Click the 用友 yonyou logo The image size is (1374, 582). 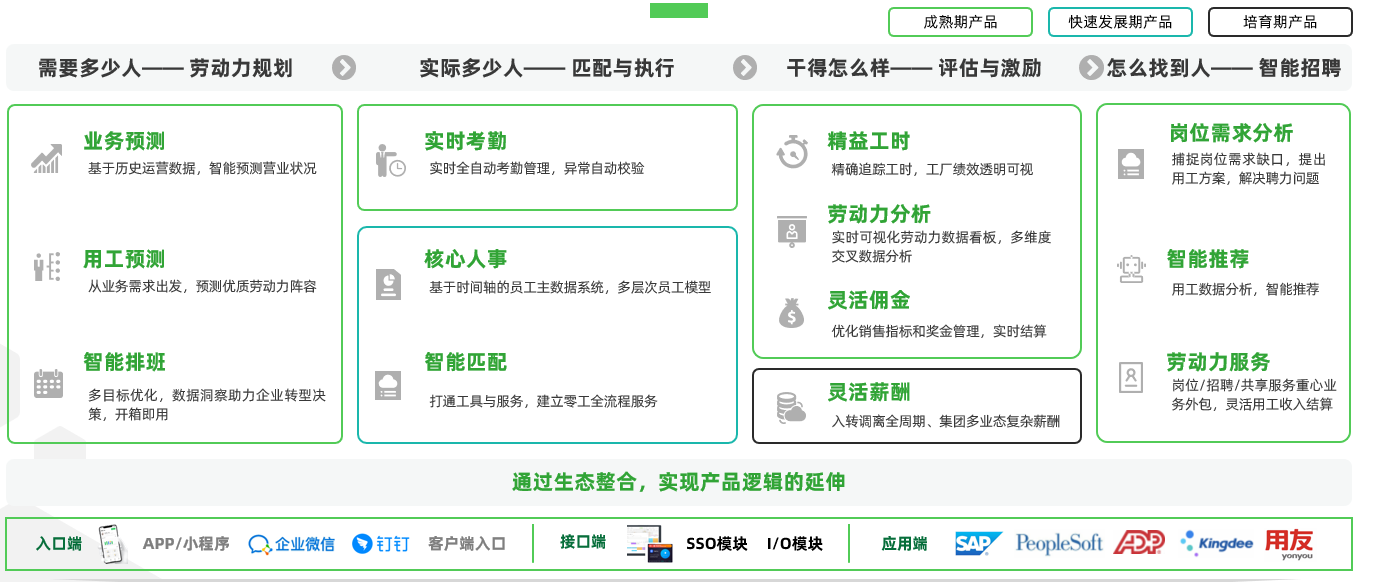point(1289,543)
